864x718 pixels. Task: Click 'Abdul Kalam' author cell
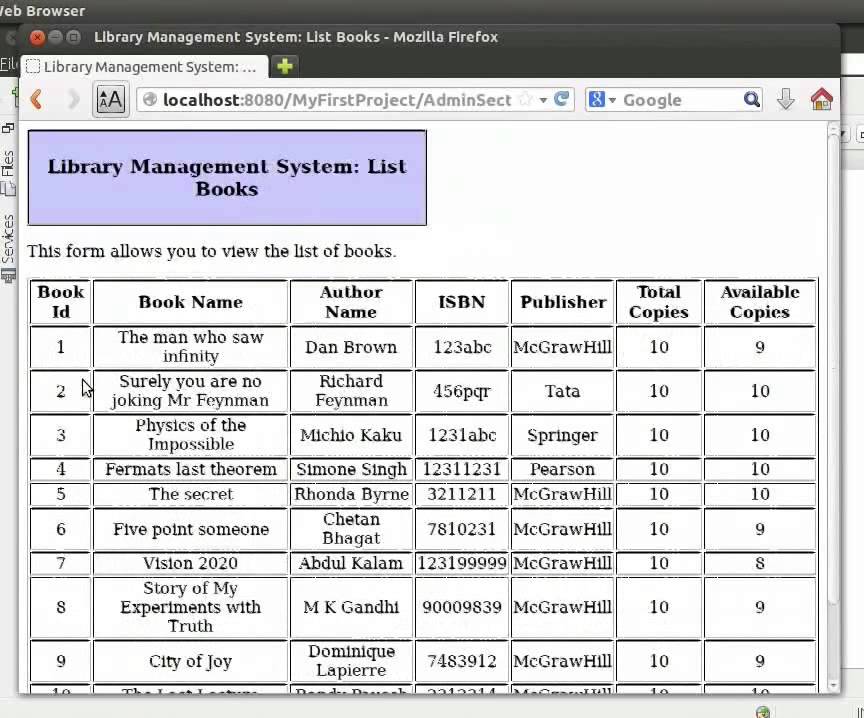tap(351, 563)
